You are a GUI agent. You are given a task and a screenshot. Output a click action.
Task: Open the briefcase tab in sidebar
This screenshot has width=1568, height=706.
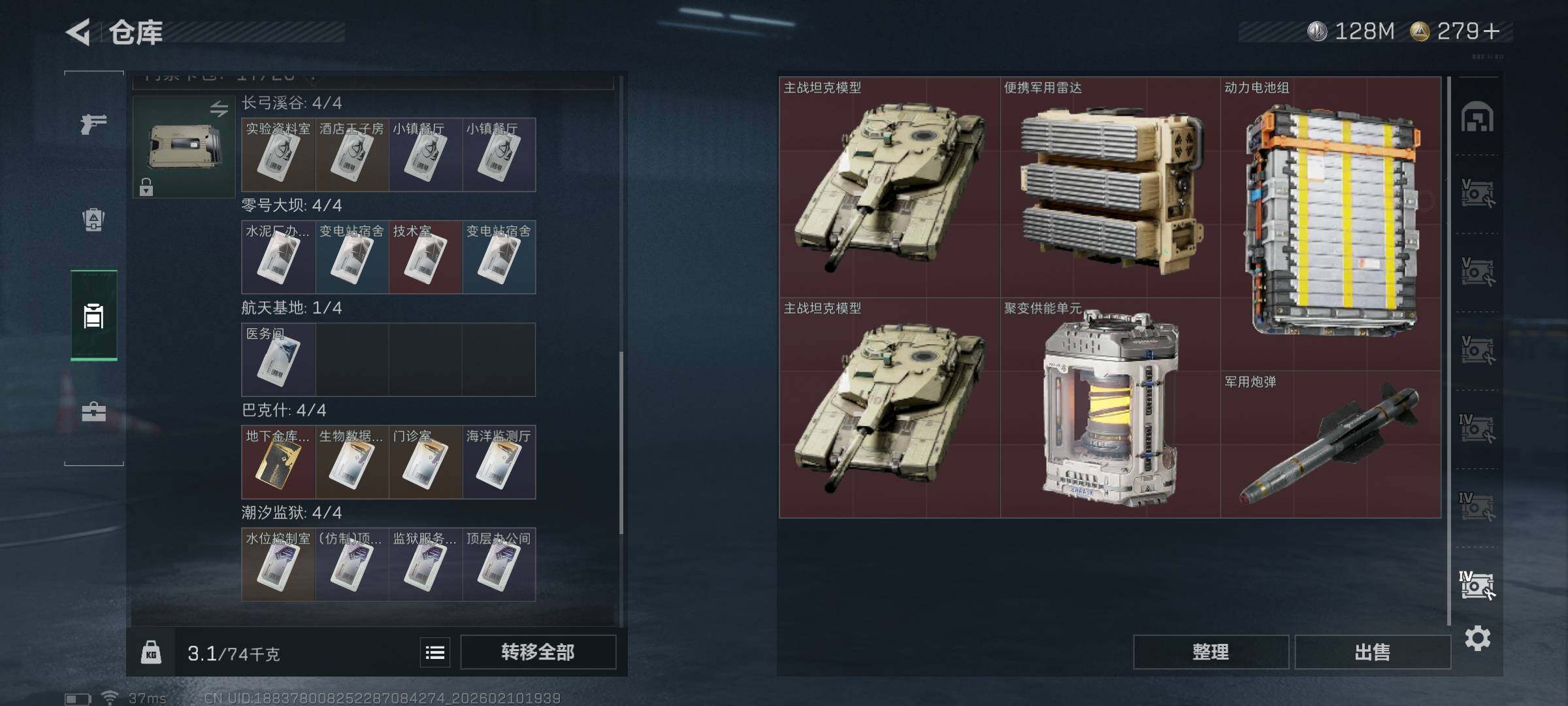tap(93, 412)
